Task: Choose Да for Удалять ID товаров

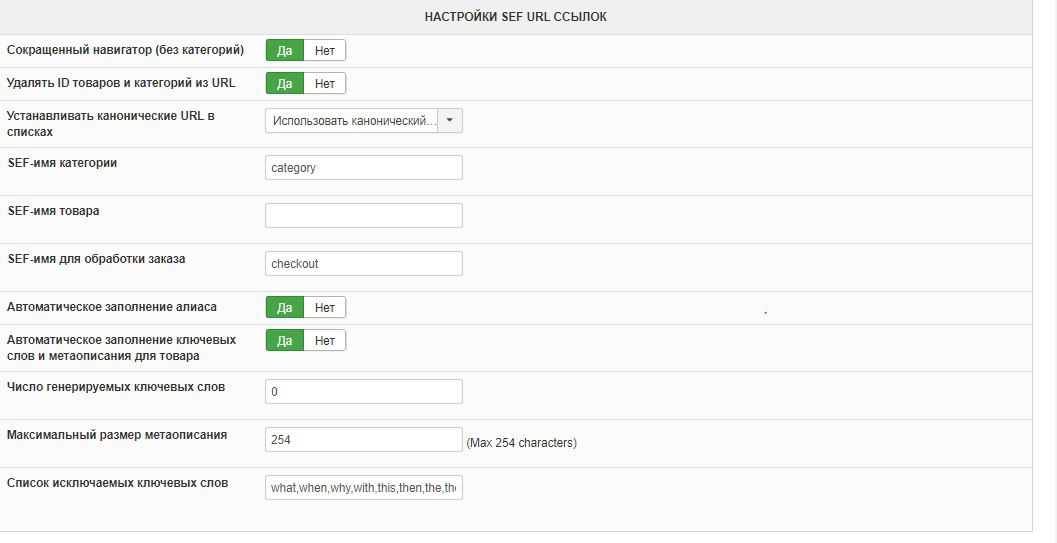Action: 284,83
